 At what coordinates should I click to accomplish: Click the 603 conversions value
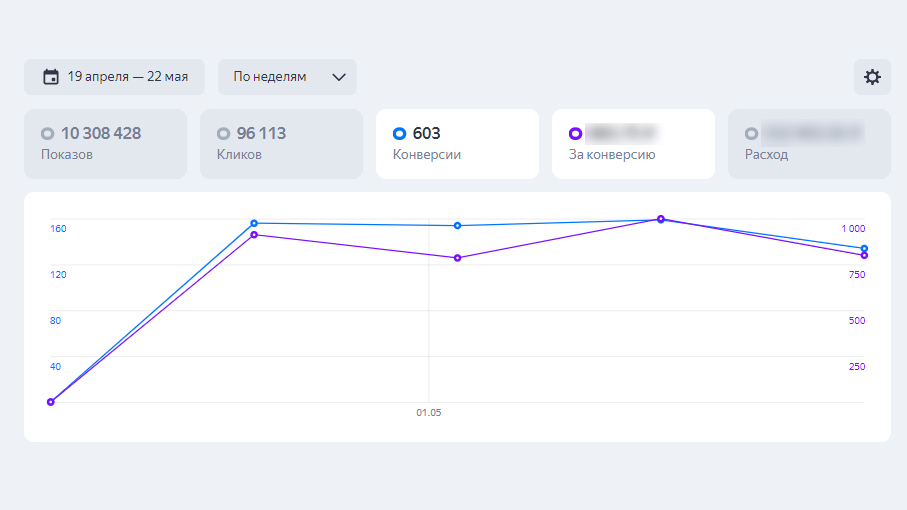[426, 133]
